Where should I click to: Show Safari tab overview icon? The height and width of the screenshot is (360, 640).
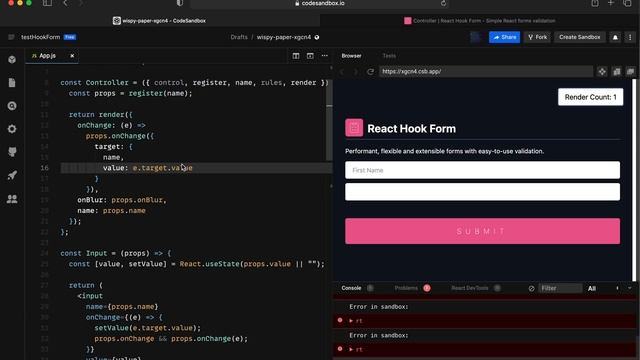tap(627, 3)
